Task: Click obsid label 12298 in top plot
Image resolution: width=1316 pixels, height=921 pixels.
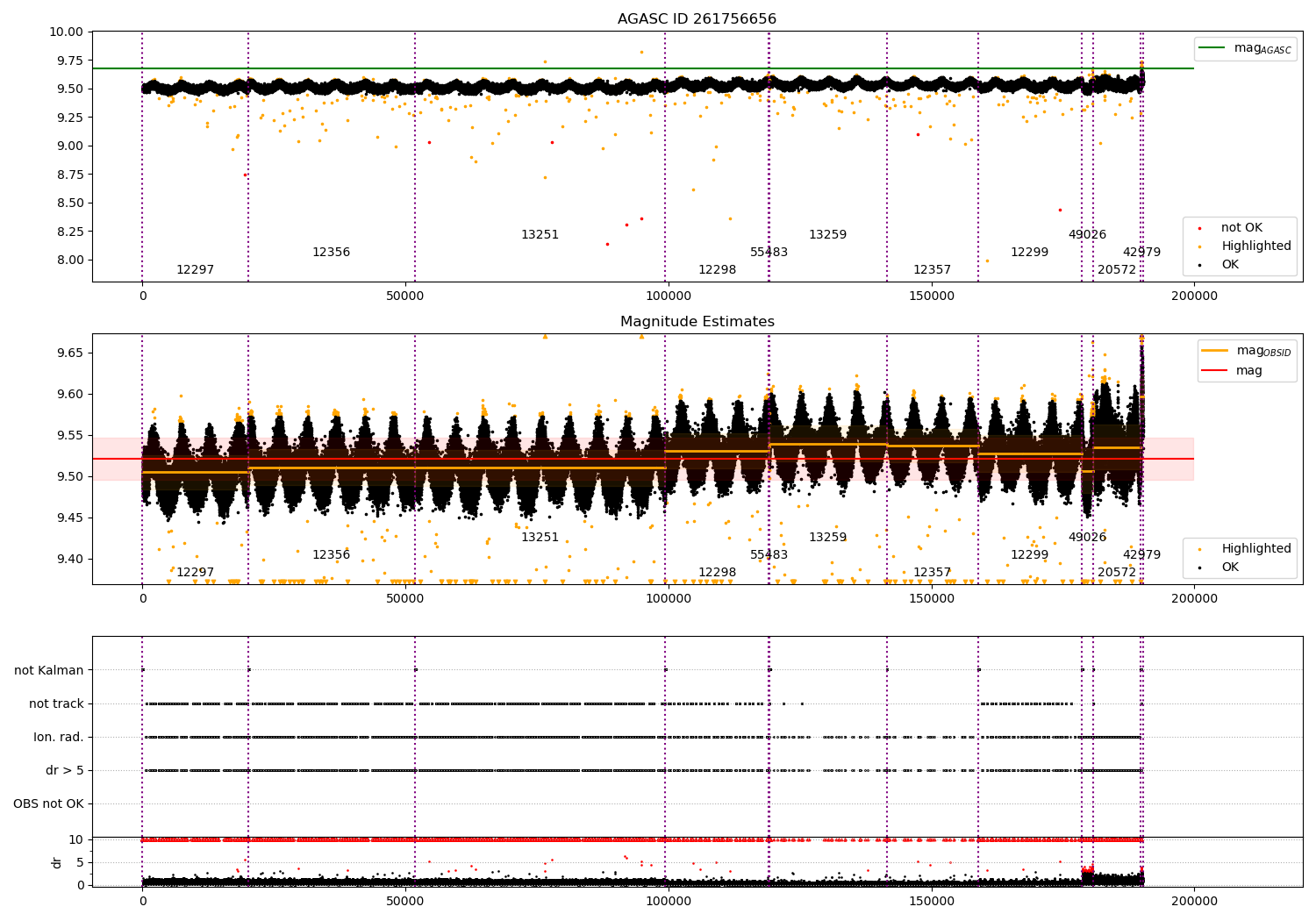Action: point(717,270)
